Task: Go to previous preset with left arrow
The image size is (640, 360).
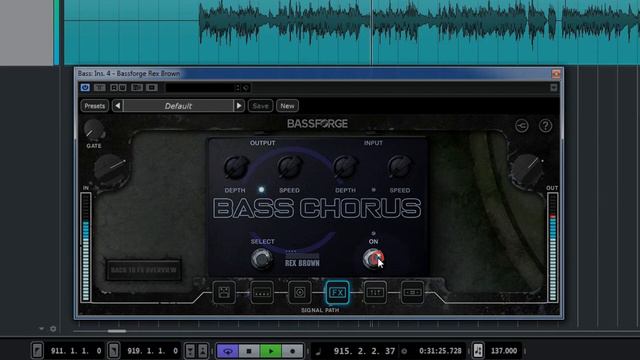Action: point(118,106)
